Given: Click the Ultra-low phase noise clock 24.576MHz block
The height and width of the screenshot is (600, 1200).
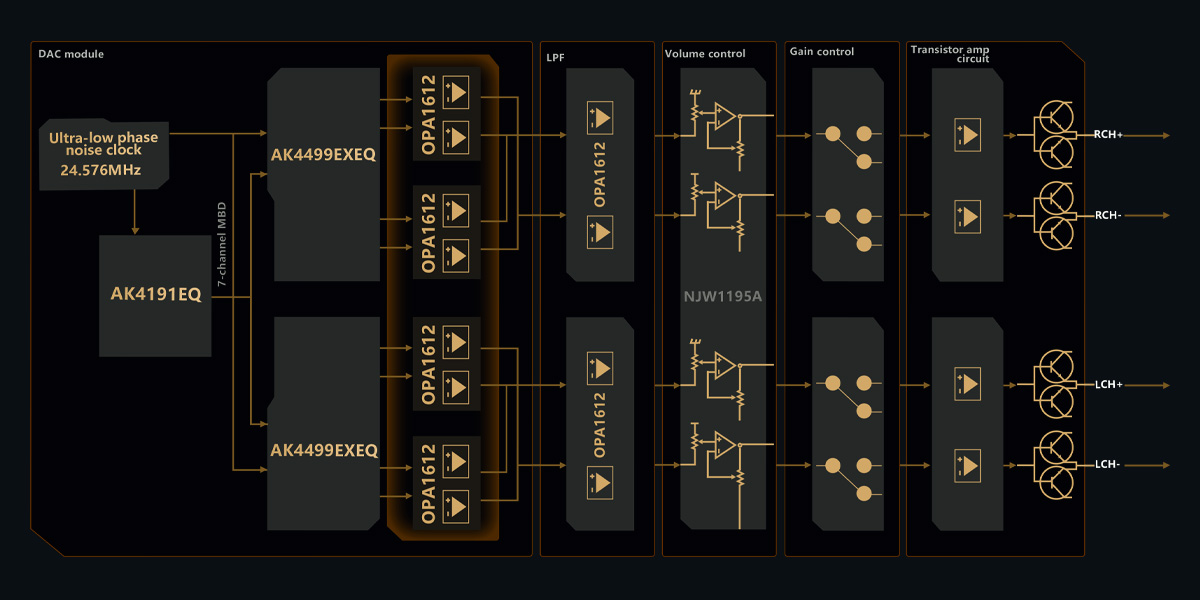Looking at the screenshot, I should click(x=103, y=152).
